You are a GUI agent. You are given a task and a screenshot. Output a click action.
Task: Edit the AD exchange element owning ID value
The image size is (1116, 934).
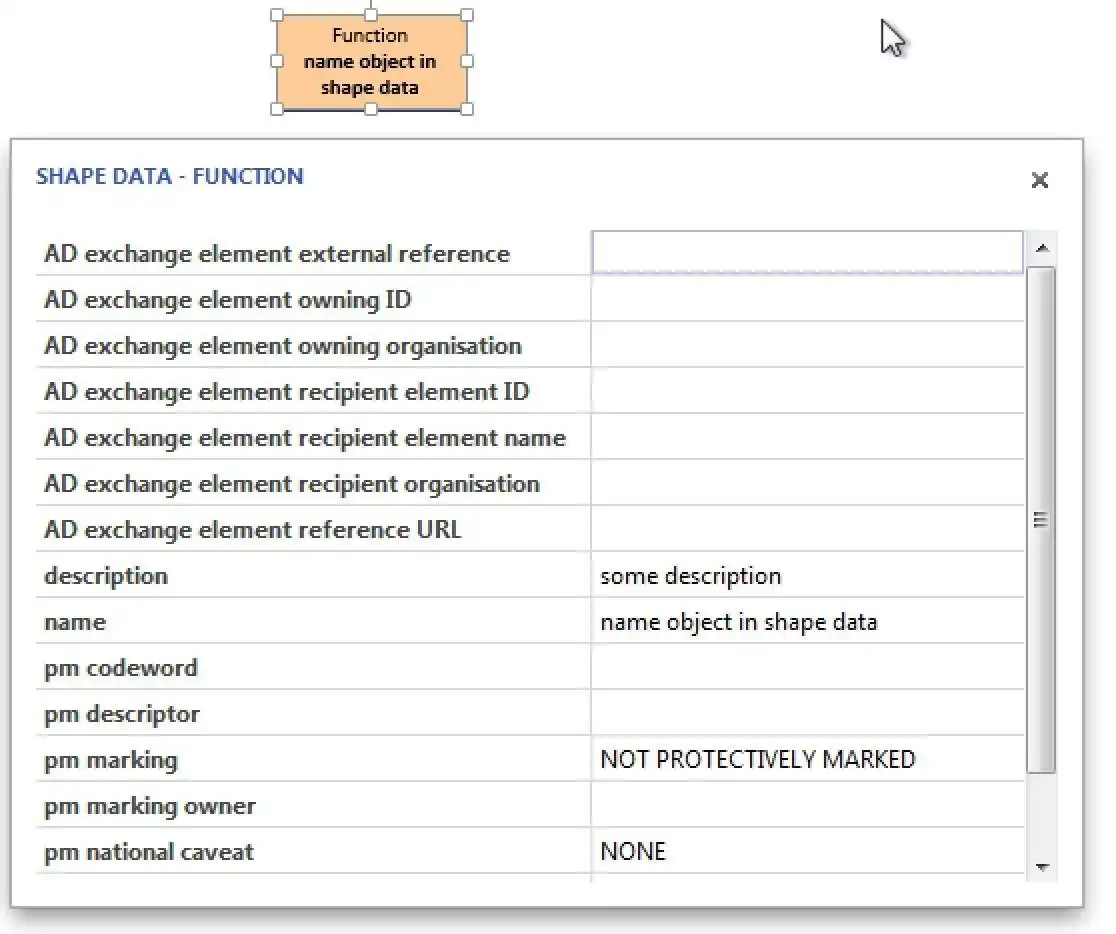pos(807,300)
